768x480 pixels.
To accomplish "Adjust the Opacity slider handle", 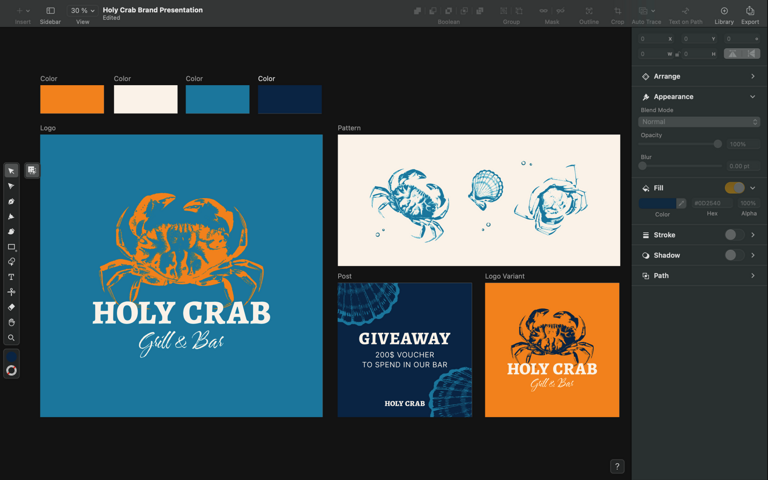I will pos(718,144).
